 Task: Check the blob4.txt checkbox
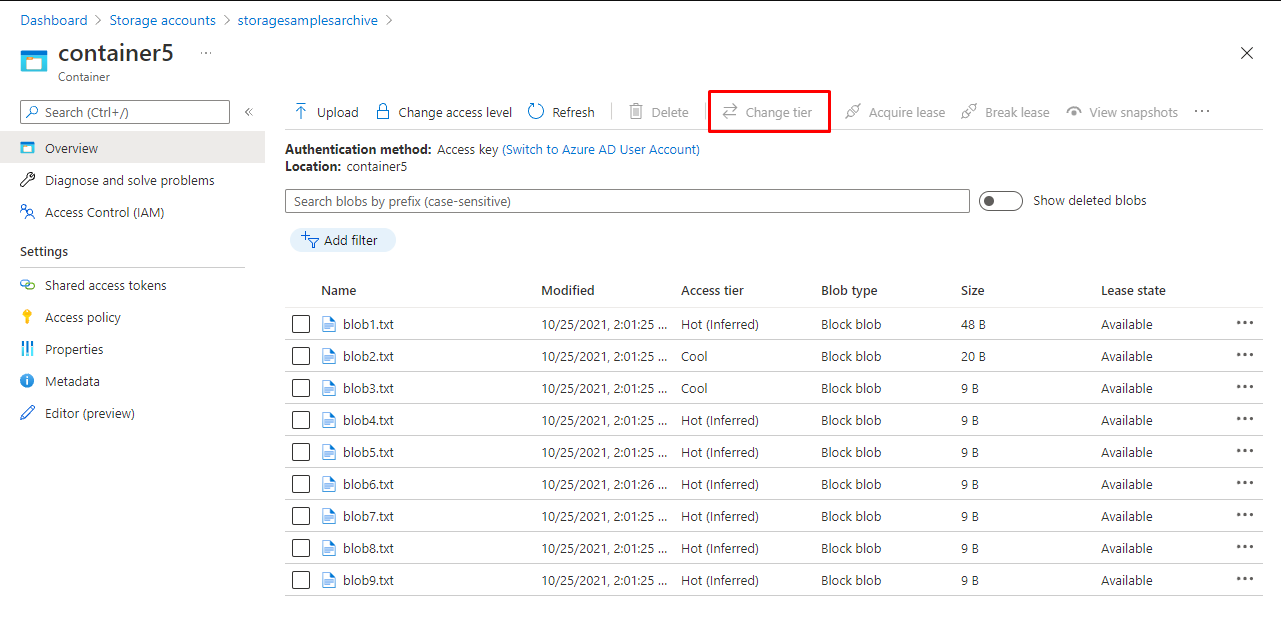coord(301,420)
